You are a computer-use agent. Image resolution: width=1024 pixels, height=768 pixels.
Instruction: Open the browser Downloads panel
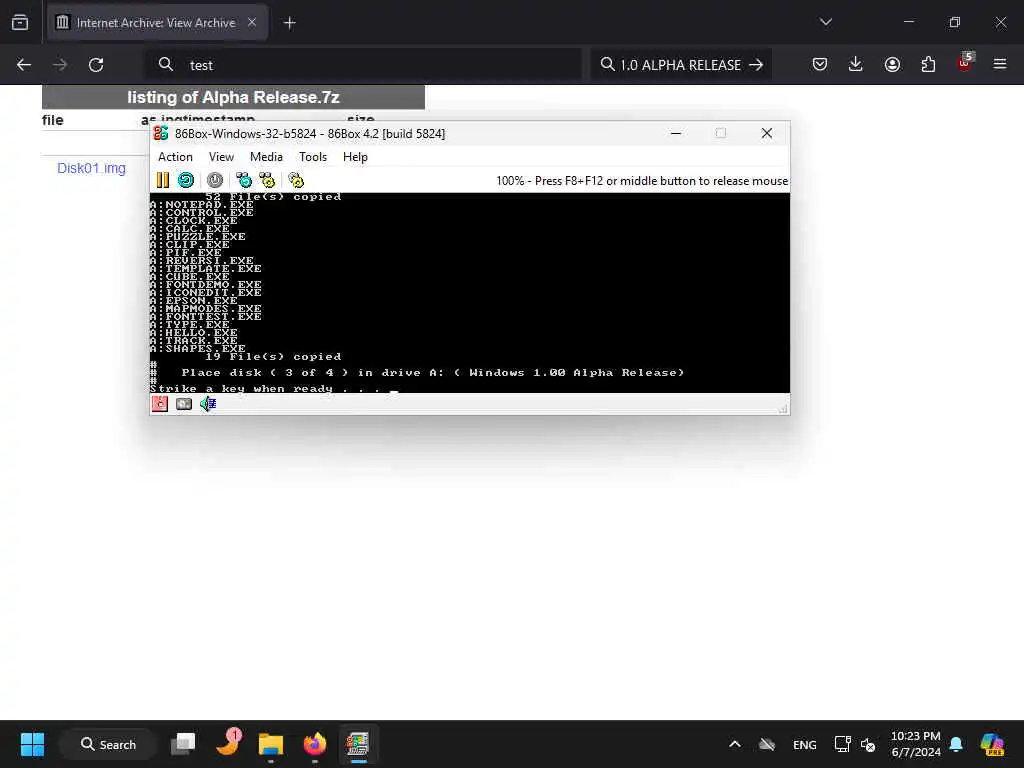coord(856,64)
